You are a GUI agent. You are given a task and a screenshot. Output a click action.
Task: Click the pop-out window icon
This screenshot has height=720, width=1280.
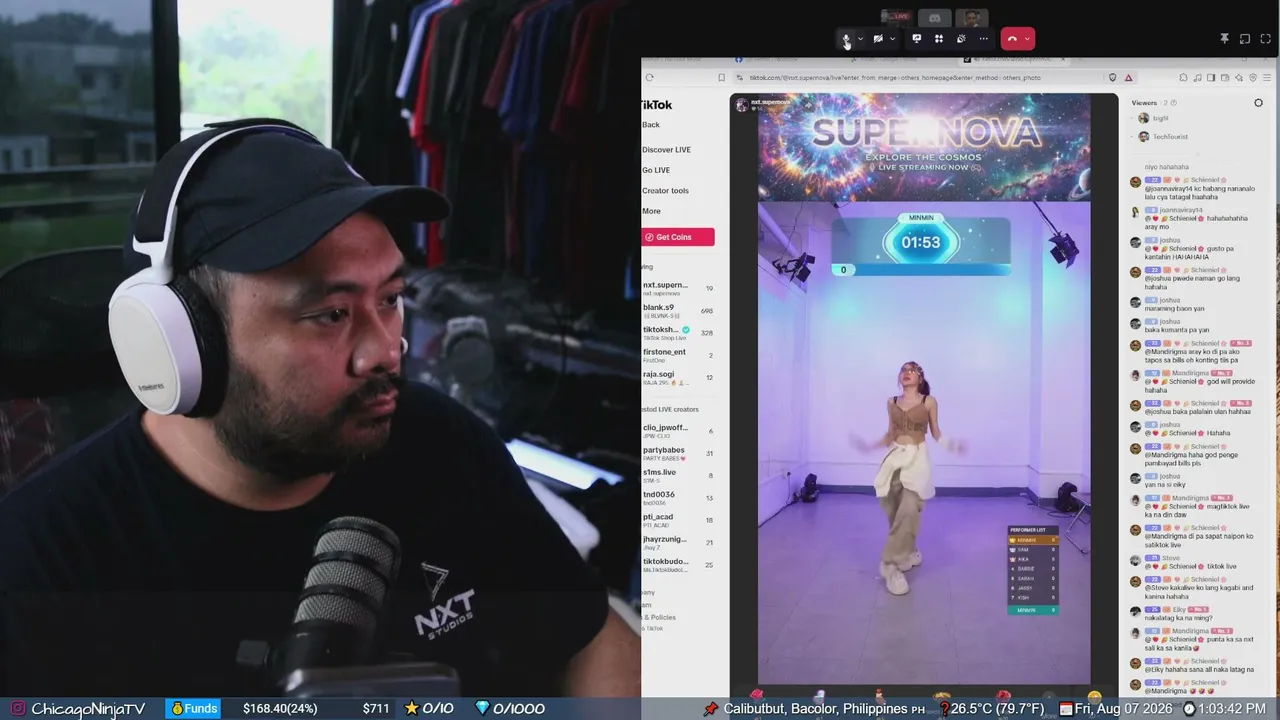[x=1245, y=39]
